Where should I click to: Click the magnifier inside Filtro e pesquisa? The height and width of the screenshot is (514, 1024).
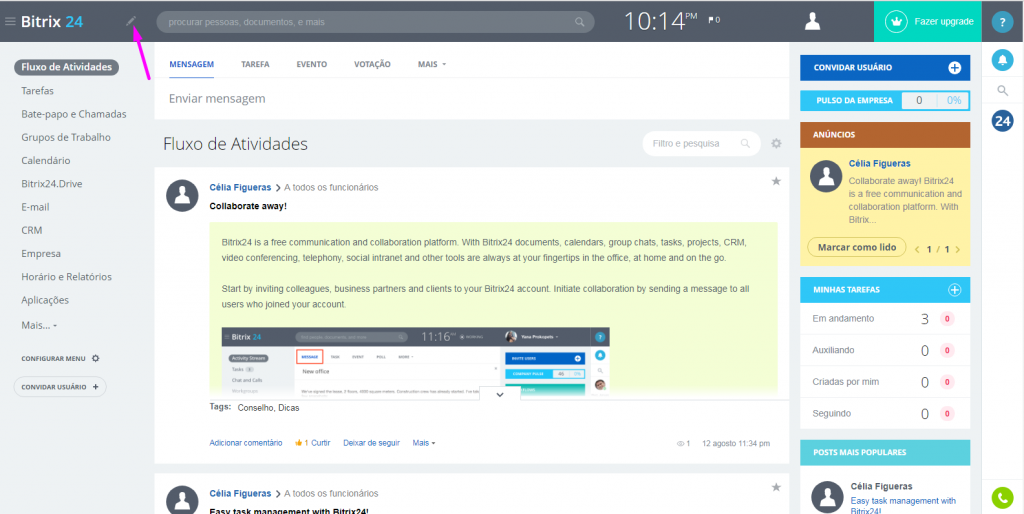pyautogui.click(x=745, y=143)
